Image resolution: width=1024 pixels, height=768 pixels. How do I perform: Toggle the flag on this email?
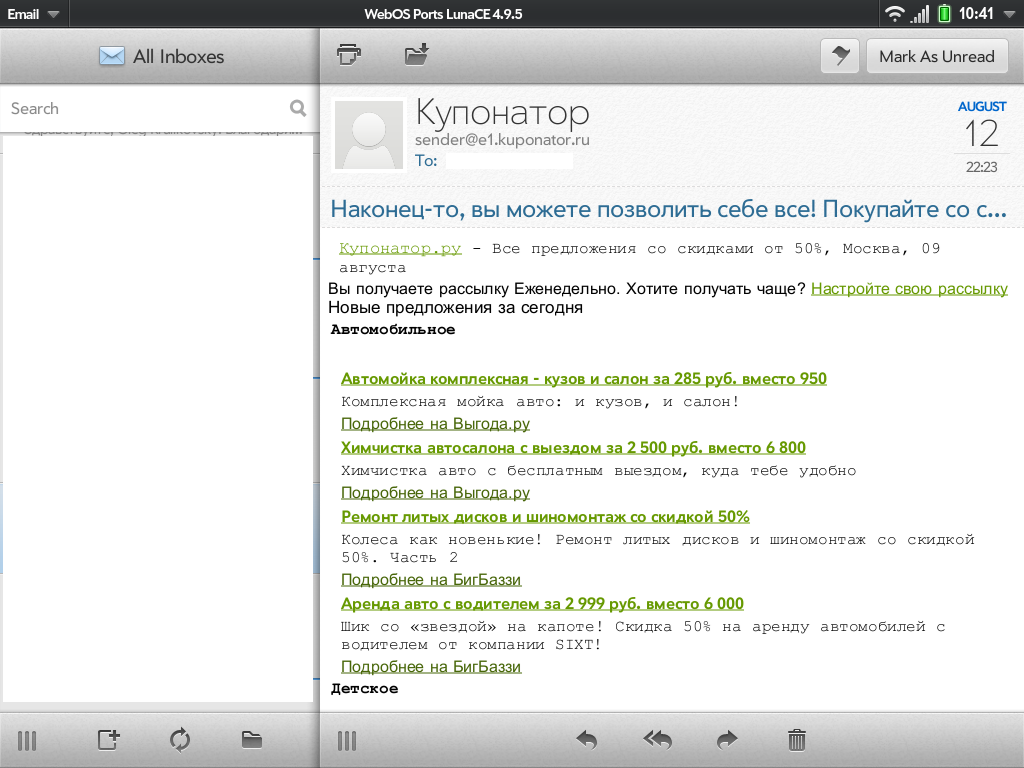pyautogui.click(x=840, y=57)
